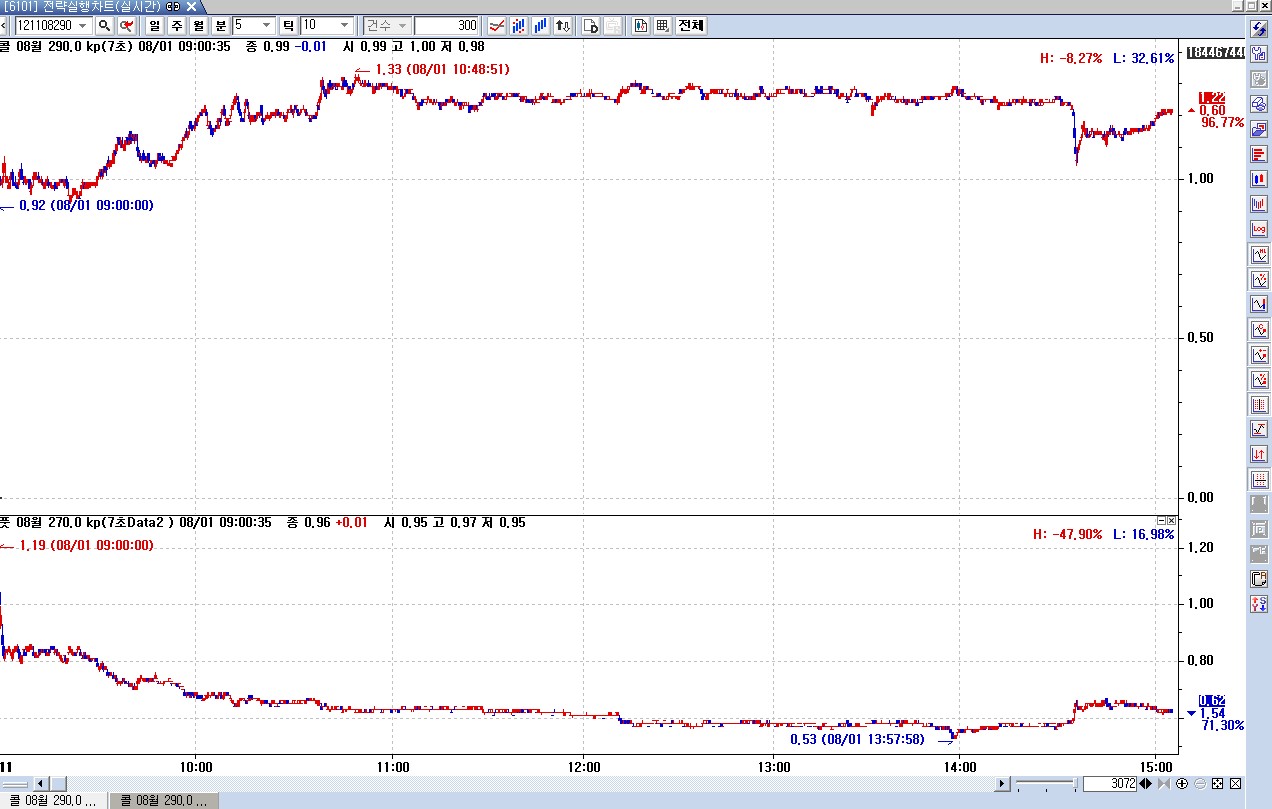Open the tick interval dropdown showing 10

345,25
